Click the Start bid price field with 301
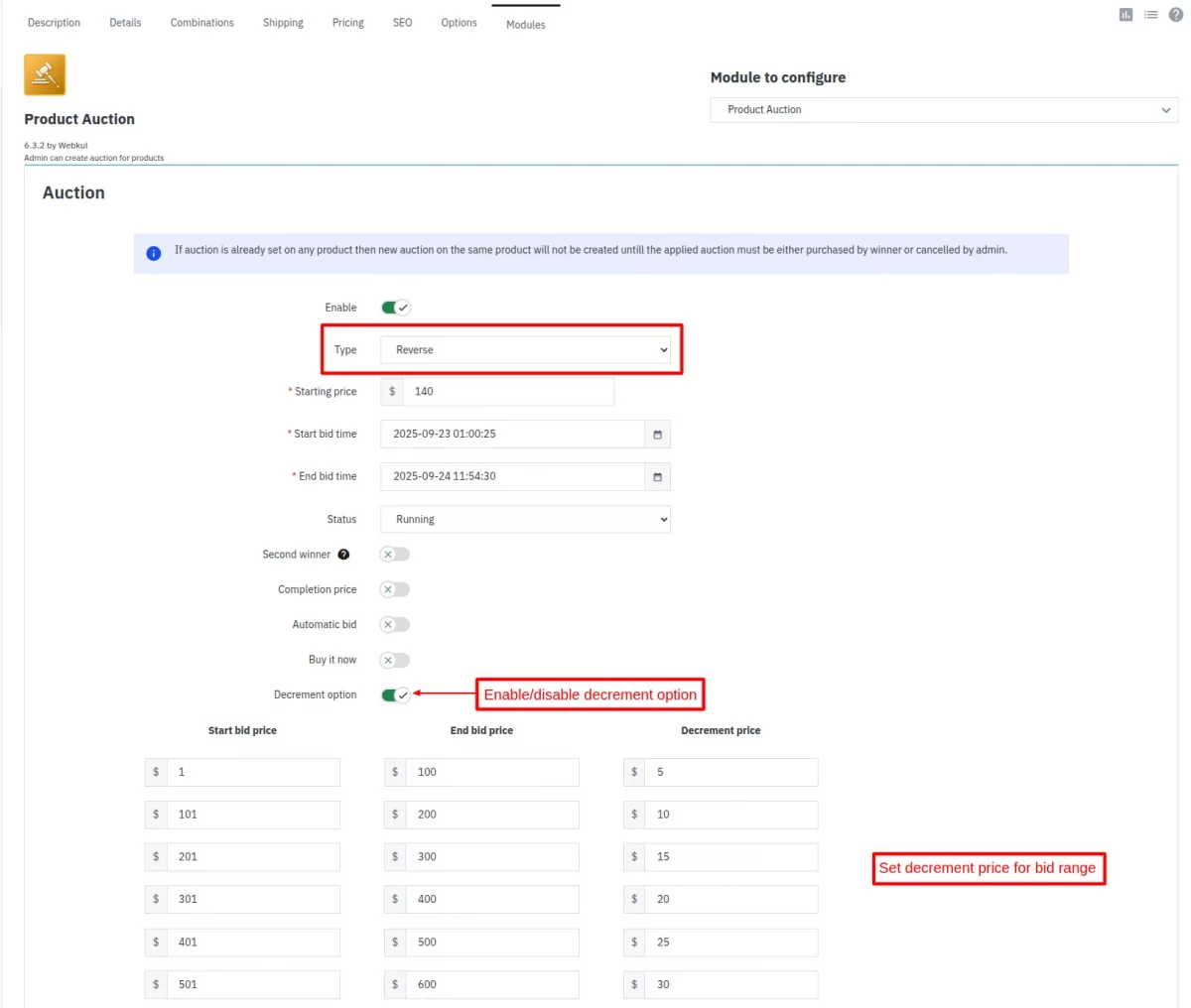The image size is (1191, 1008). point(253,900)
